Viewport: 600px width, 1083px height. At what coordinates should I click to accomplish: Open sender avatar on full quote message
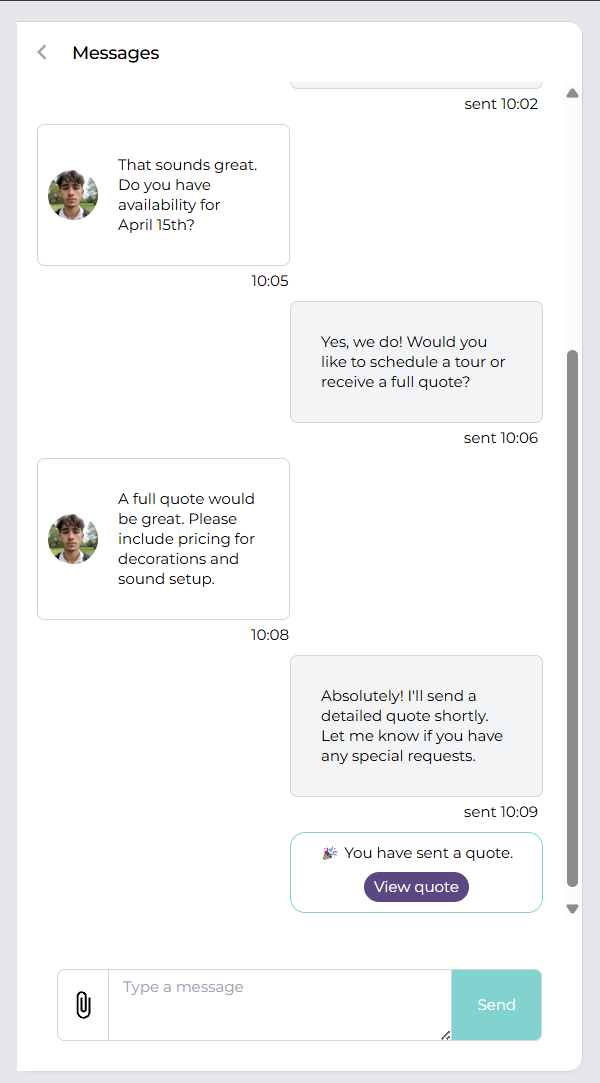pos(73,539)
